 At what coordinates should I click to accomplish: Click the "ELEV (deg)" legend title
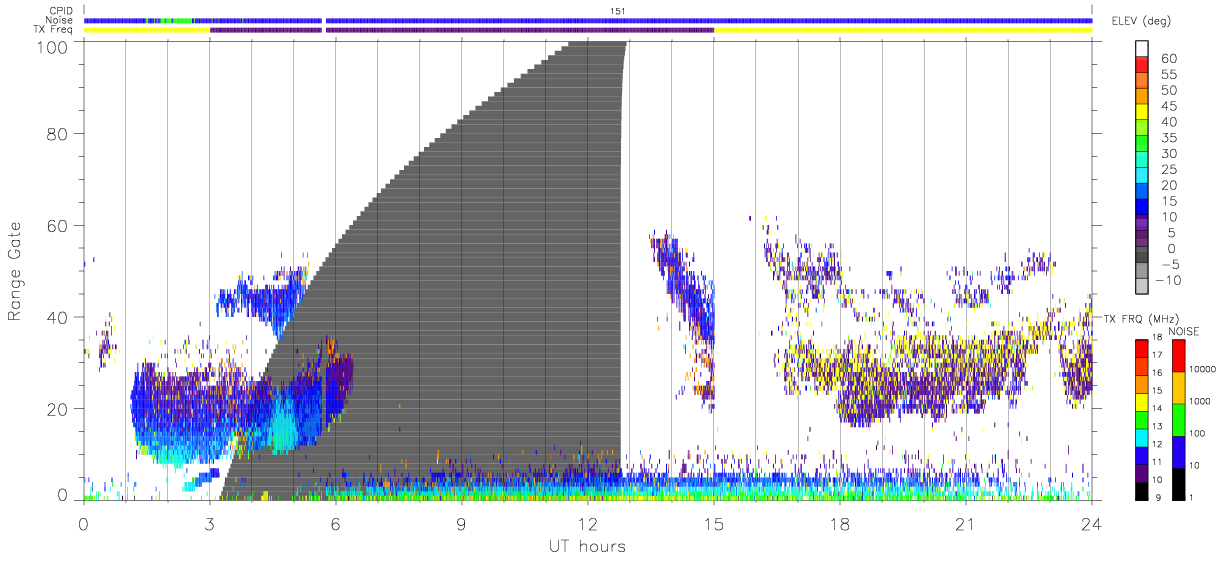click(1141, 21)
